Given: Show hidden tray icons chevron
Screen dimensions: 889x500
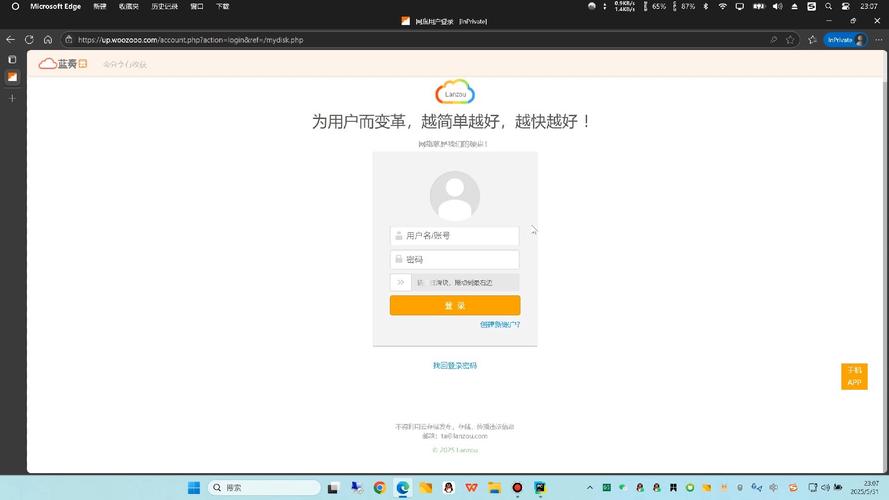Looking at the screenshot, I should pyautogui.click(x=590, y=488).
